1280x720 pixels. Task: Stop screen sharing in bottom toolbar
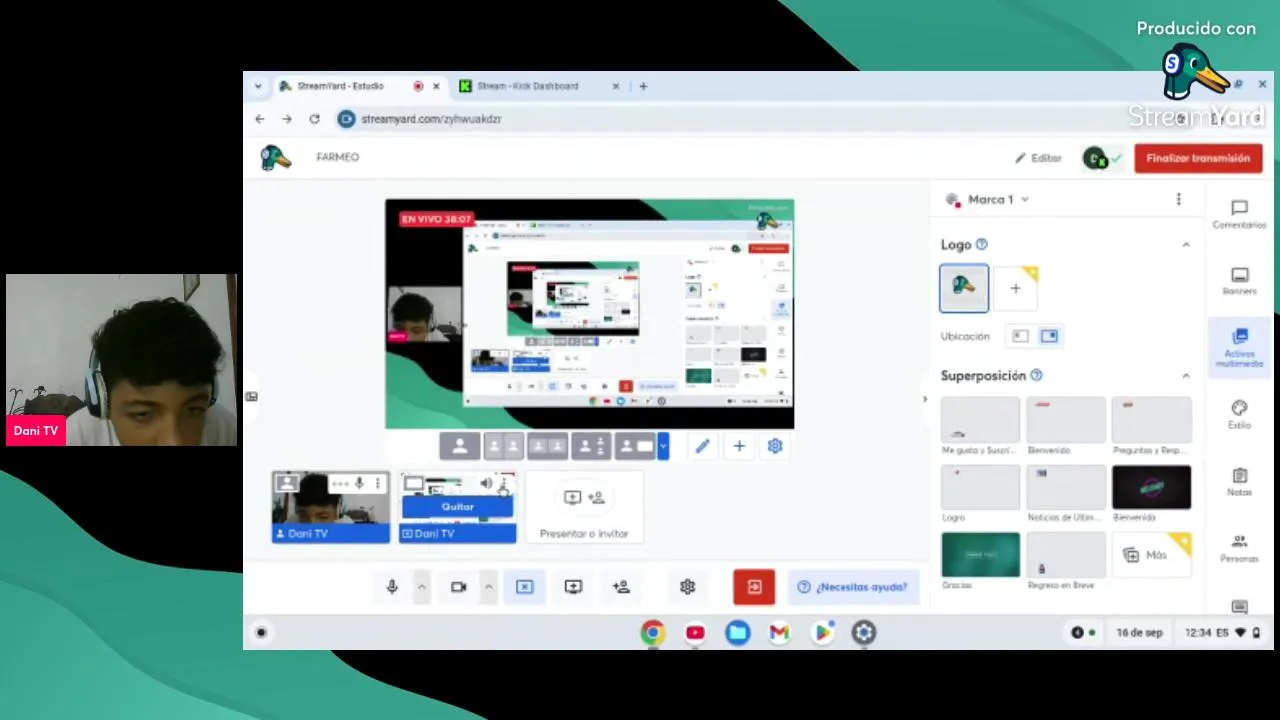point(525,587)
